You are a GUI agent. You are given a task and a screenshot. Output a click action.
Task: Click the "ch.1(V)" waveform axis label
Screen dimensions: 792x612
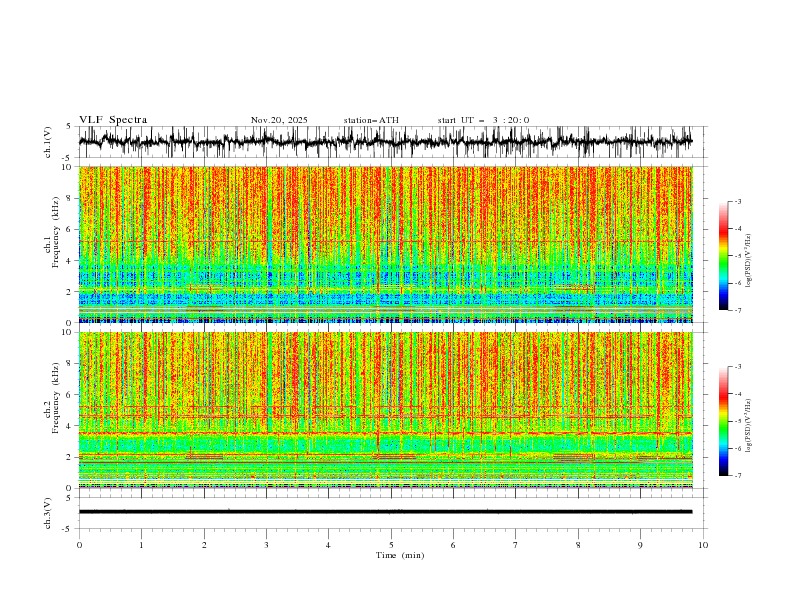tap(48, 142)
